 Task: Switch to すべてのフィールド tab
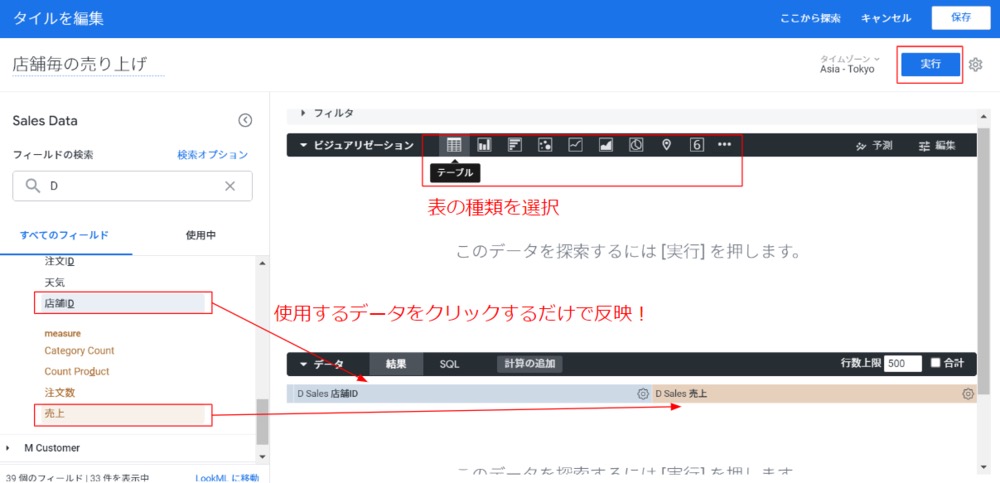pyautogui.click(x=64, y=235)
